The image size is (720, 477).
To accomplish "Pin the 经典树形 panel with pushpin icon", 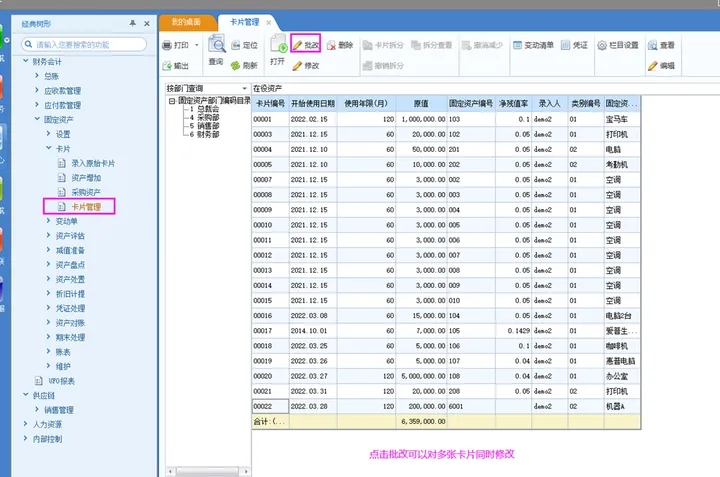I will point(133,22).
